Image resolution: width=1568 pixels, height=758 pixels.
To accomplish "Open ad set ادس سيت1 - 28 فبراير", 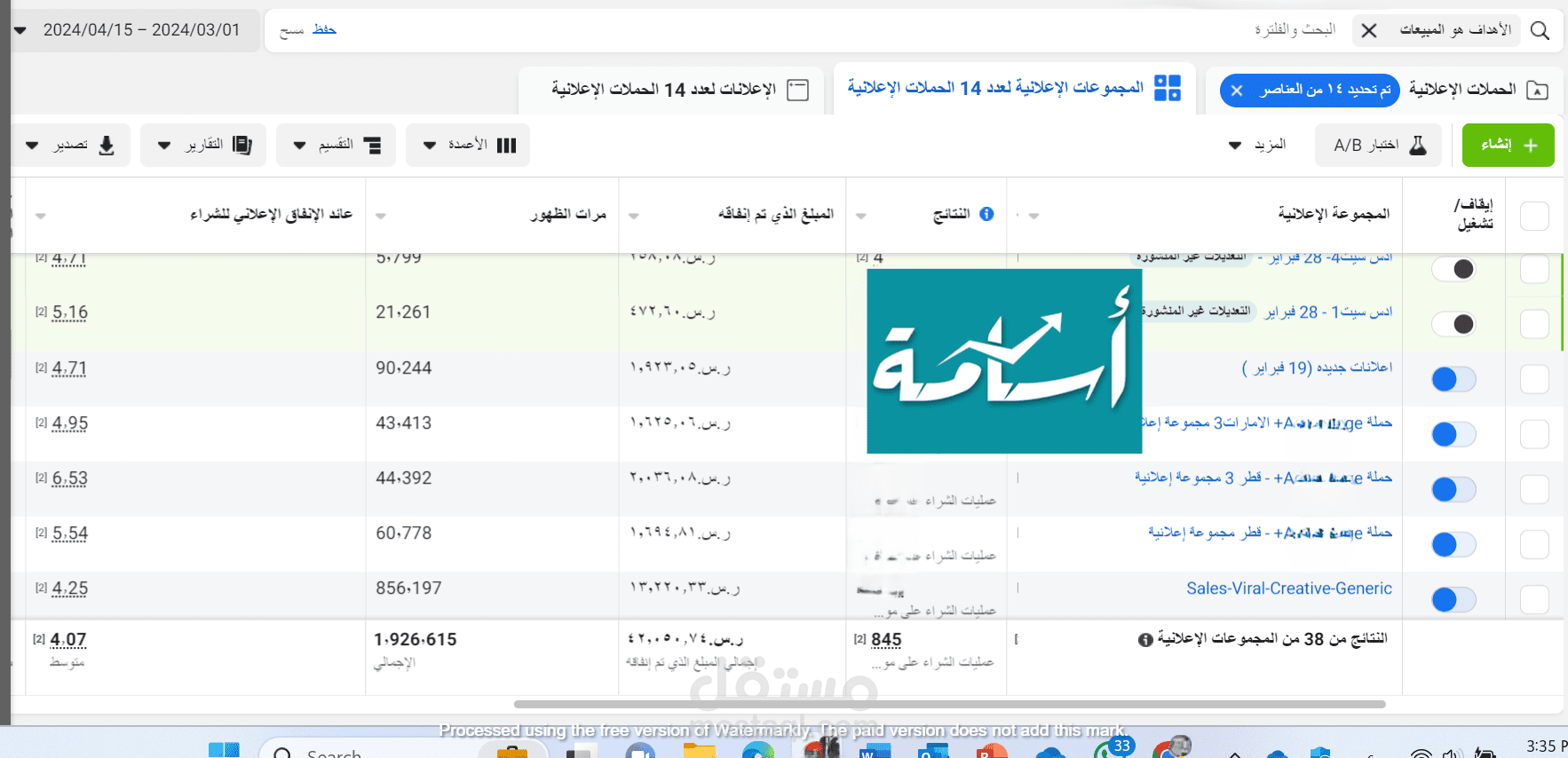I will pos(1329,312).
